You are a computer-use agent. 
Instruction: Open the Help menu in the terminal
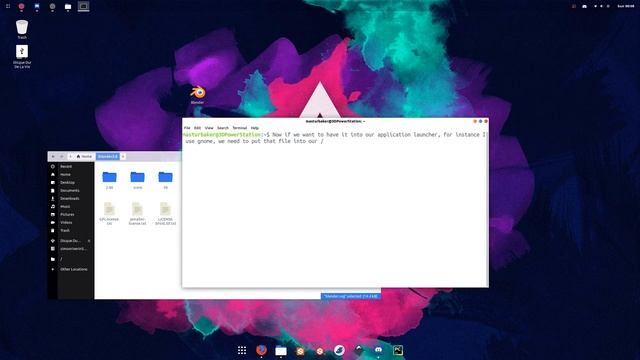255,128
